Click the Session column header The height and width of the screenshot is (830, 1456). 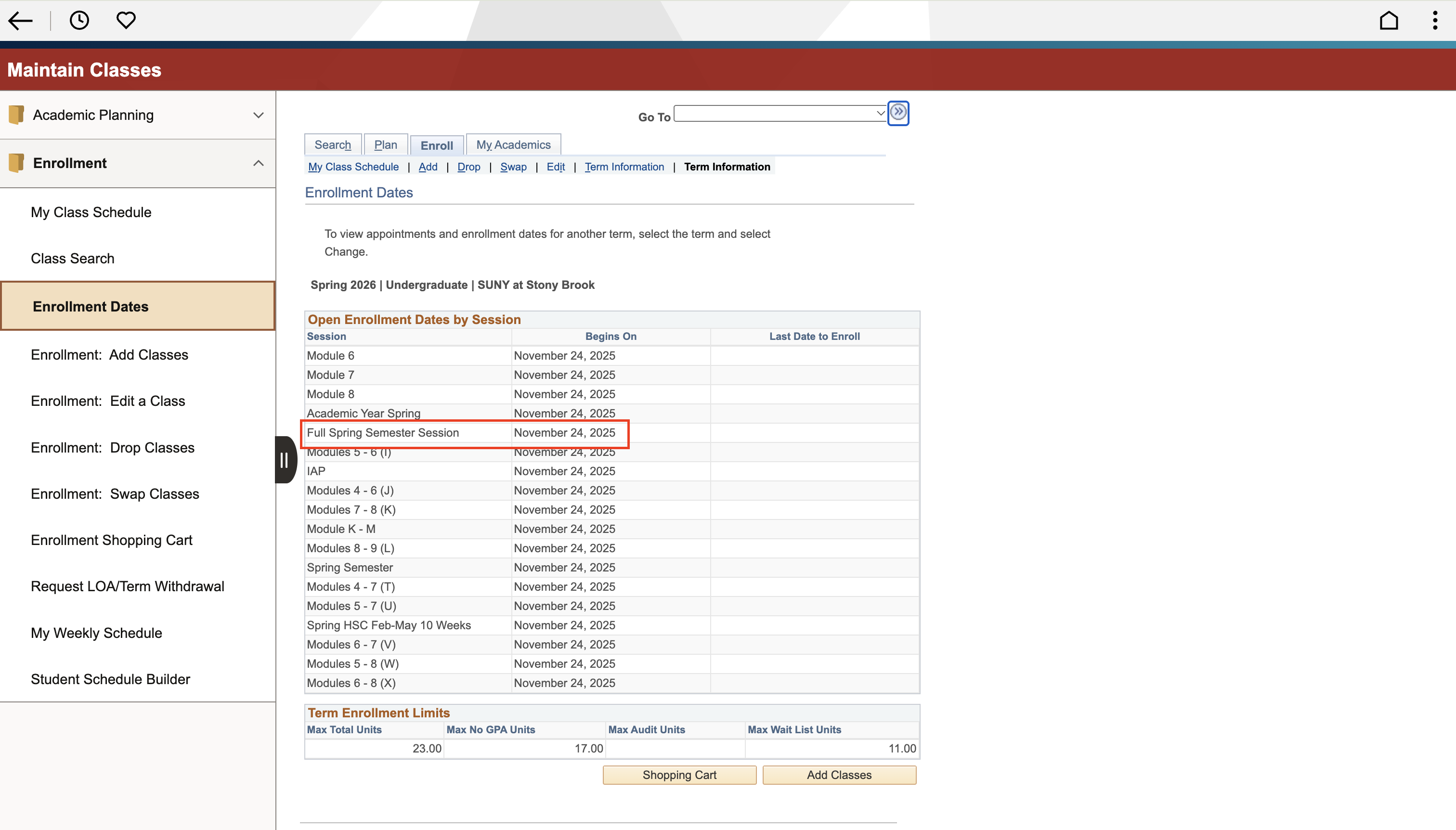pyautogui.click(x=326, y=337)
